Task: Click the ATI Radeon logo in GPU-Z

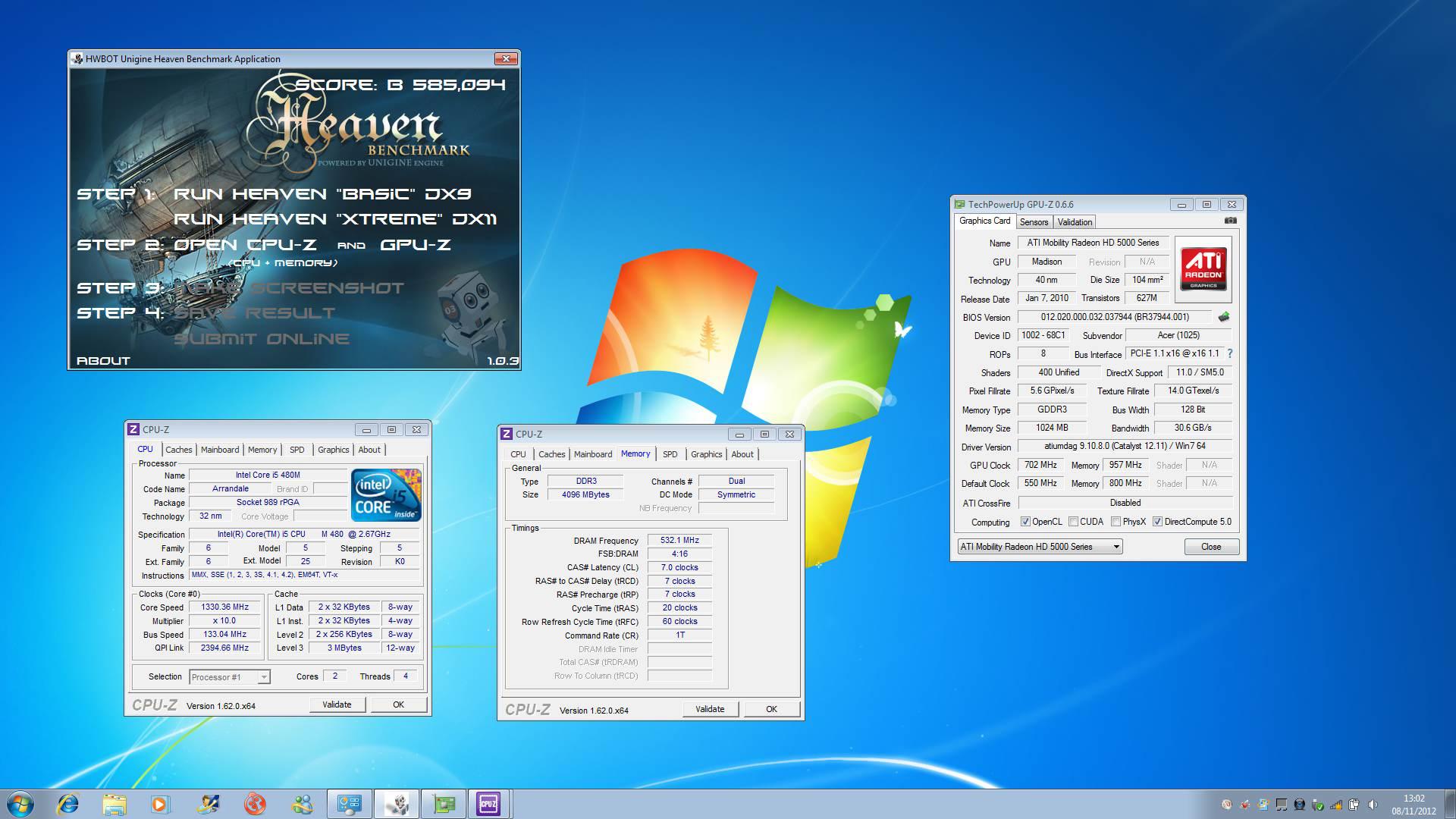Action: tap(1203, 269)
